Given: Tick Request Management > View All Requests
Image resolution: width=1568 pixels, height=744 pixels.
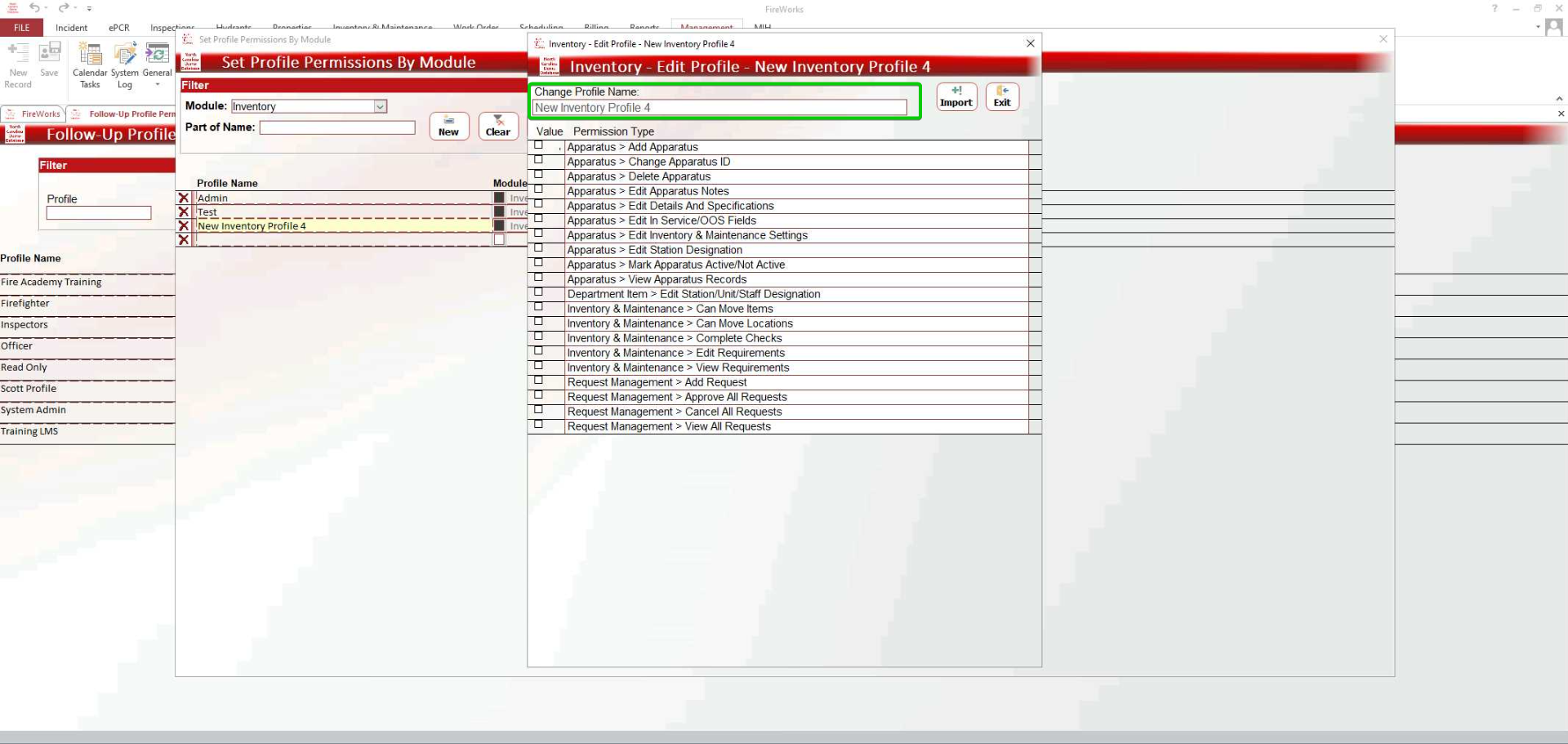Looking at the screenshot, I should [x=538, y=425].
